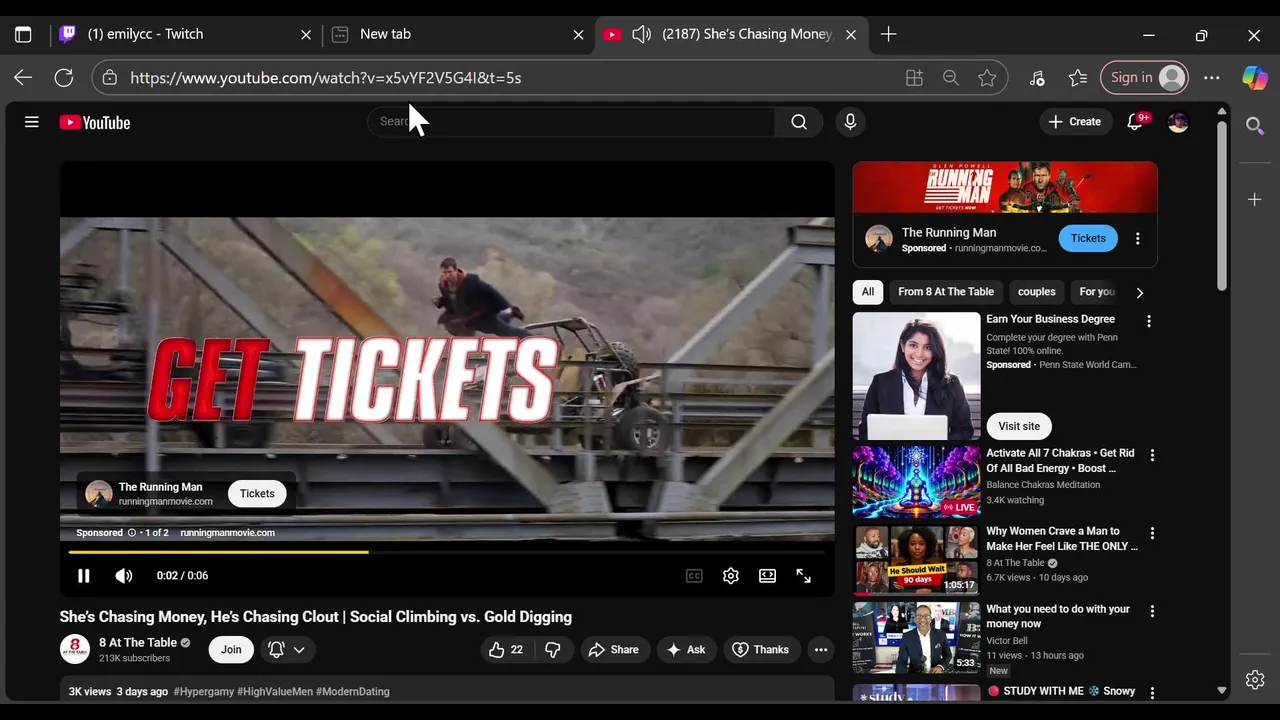Open Victor Bell money video thumbnail
Screen dimensions: 1280x720
pos(916,638)
